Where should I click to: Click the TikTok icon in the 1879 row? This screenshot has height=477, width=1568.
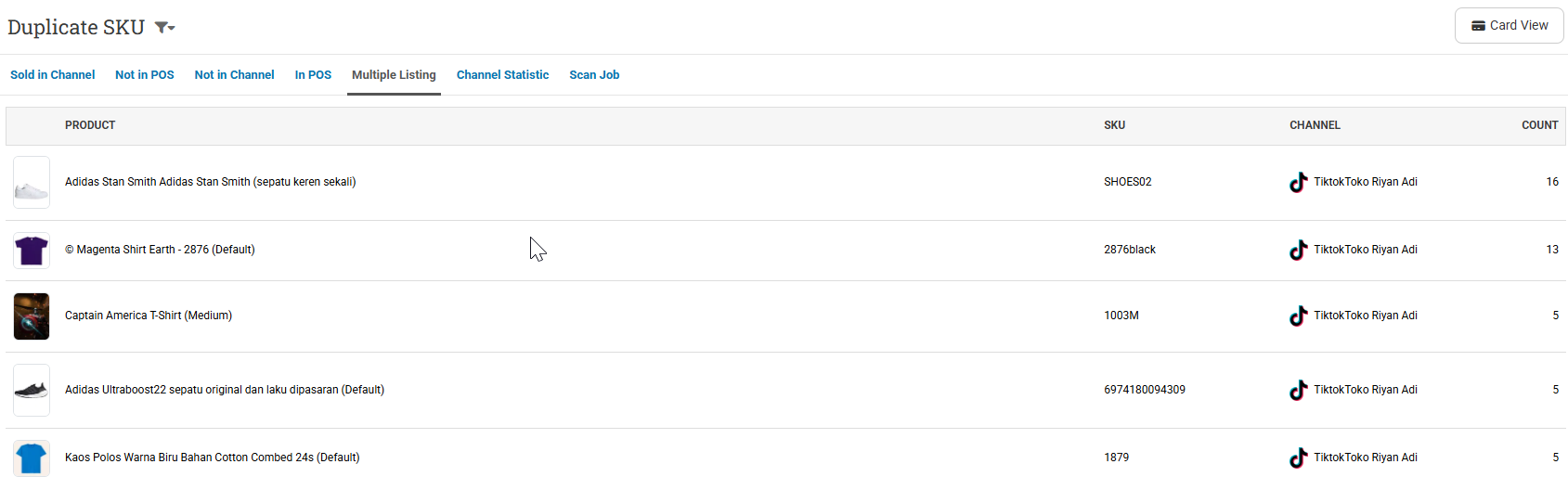tap(1298, 458)
